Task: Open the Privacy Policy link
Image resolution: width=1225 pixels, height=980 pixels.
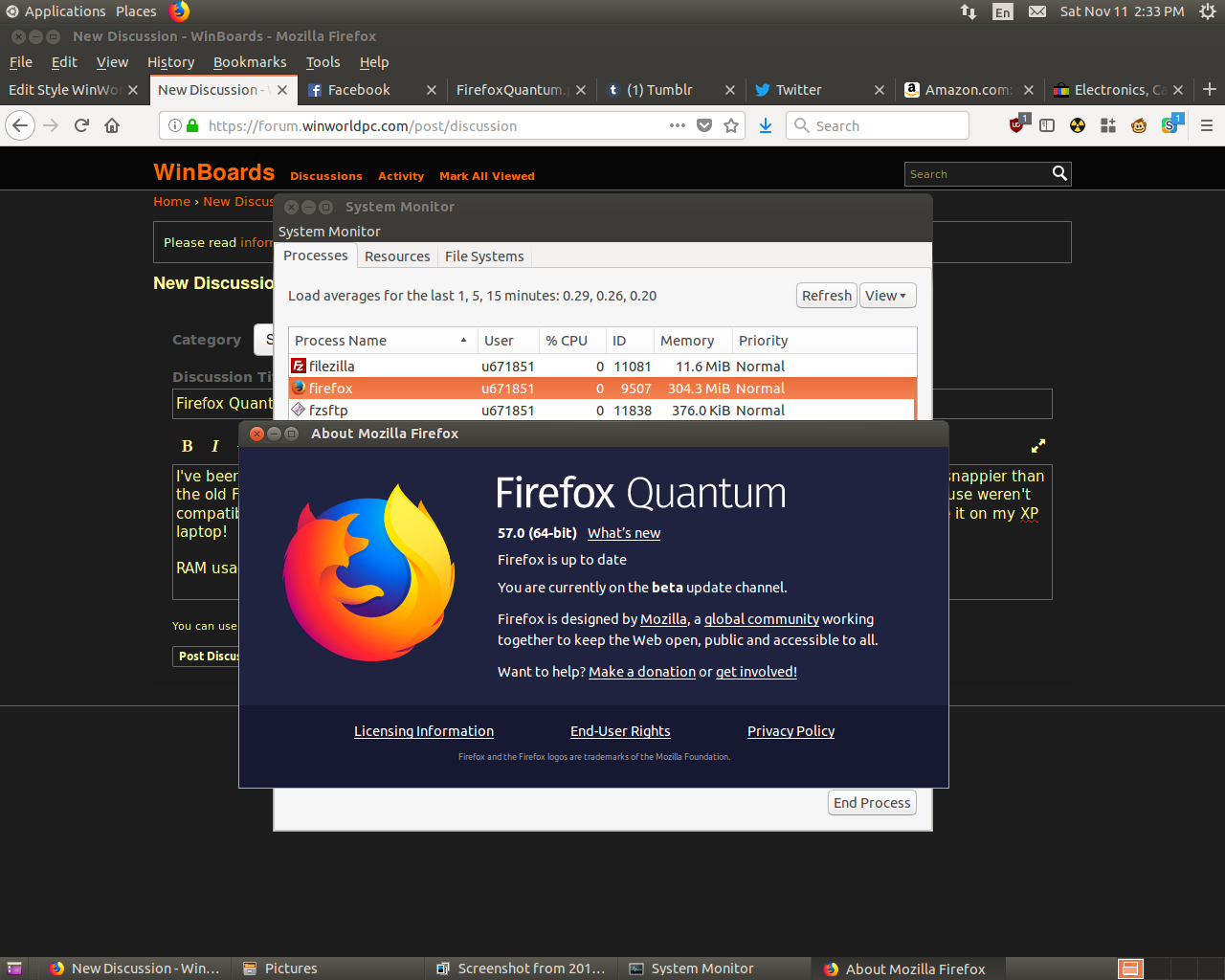Action: tap(791, 731)
